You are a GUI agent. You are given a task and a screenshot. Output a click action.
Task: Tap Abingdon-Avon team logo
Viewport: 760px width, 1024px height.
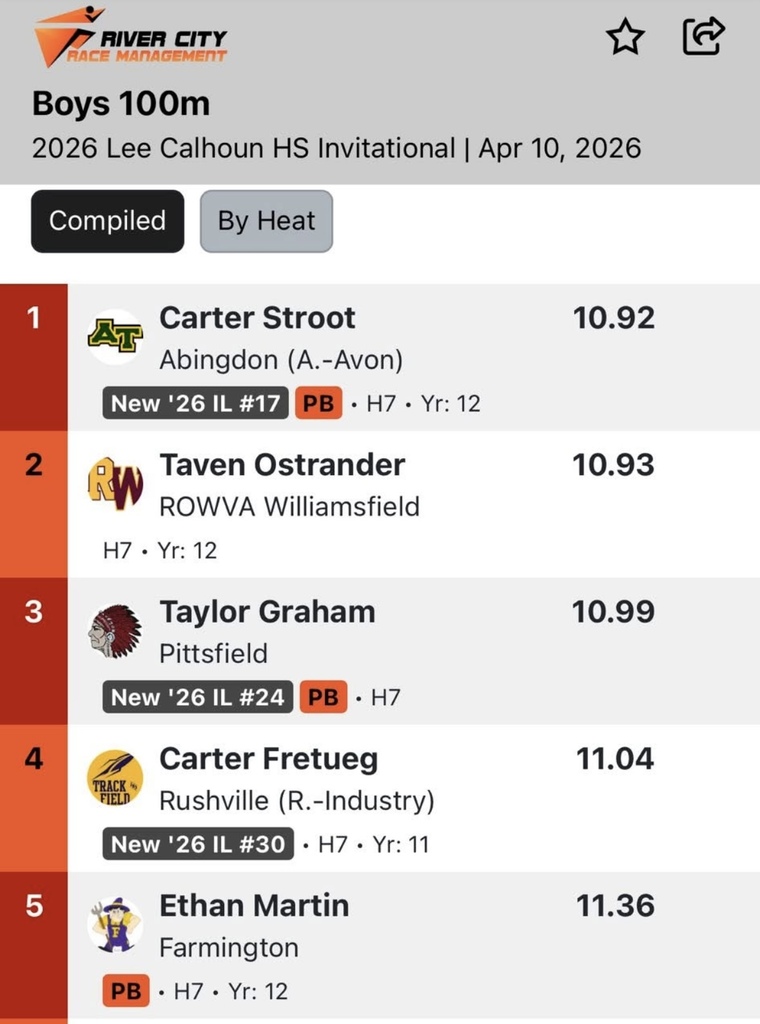coord(115,337)
